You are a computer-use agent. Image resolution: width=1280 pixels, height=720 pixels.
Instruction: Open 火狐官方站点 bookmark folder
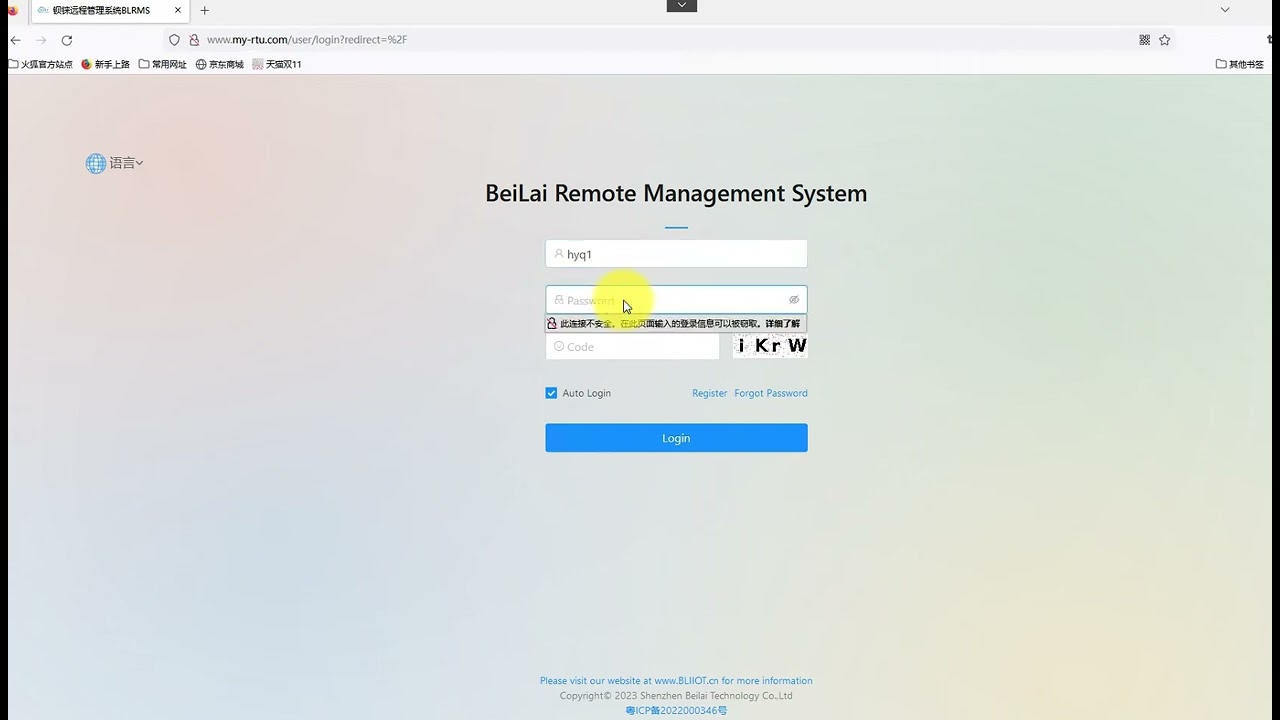pyautogui.click(x=40, y=64)
